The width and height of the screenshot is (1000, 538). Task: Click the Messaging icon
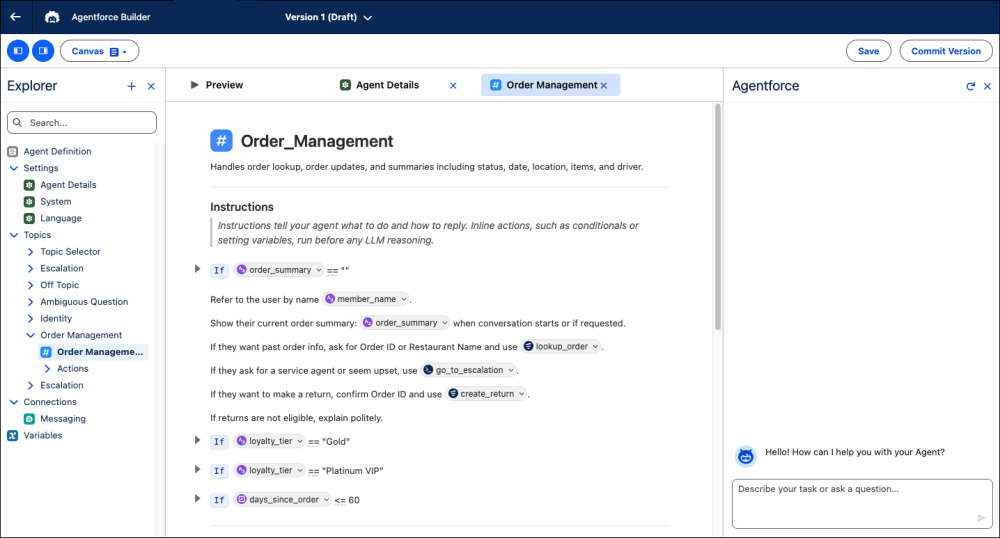coord(29,419)
